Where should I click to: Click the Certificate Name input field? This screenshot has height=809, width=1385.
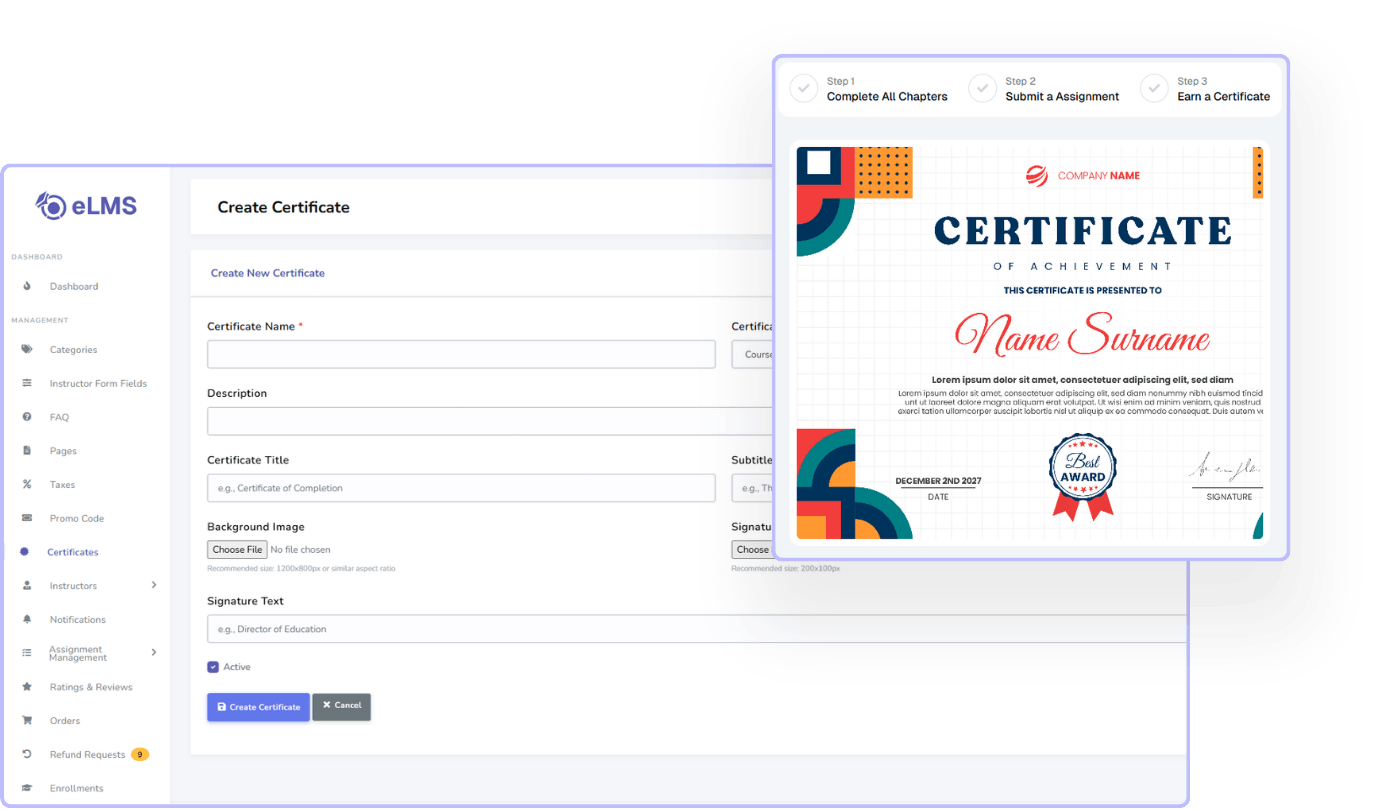[x=461, y=354]
